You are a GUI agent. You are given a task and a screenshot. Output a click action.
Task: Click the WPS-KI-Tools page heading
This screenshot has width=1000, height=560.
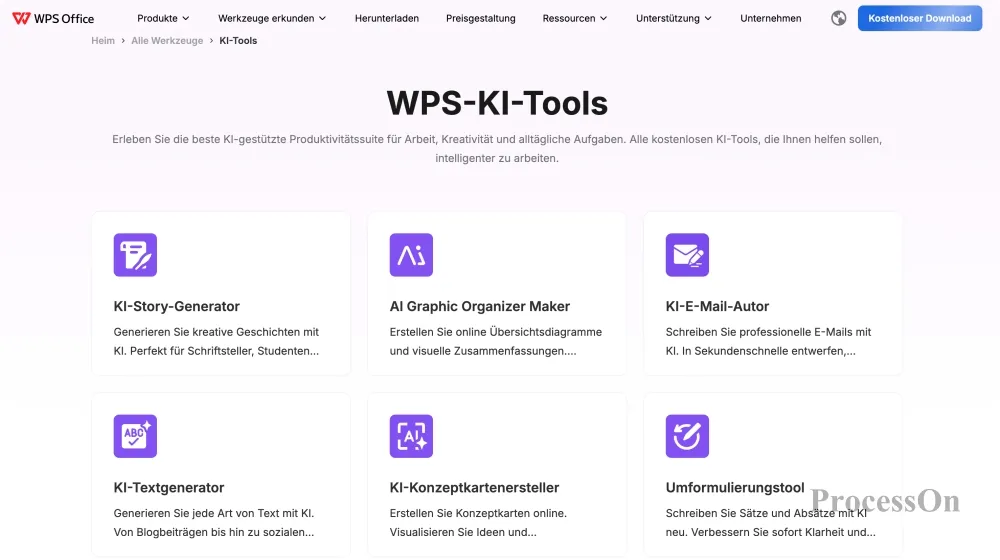pyautogui.click(x=497, y=103)
